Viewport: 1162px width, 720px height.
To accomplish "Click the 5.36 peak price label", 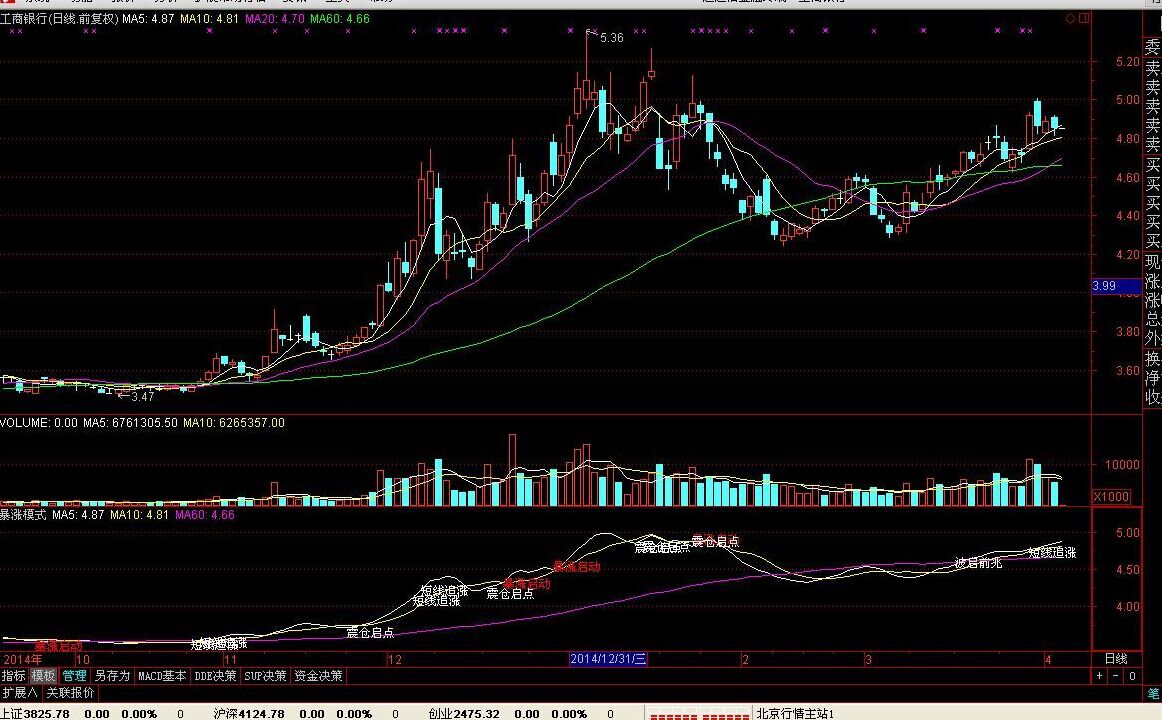I will [611, 38].
